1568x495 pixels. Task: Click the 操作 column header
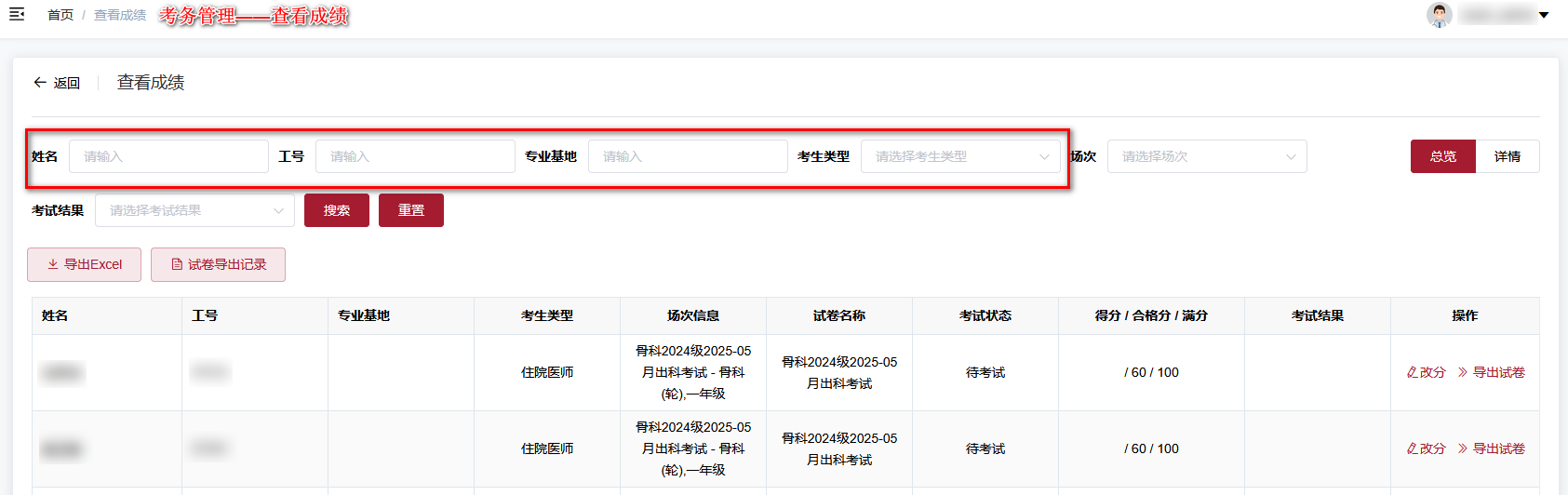coord(1465,315)
